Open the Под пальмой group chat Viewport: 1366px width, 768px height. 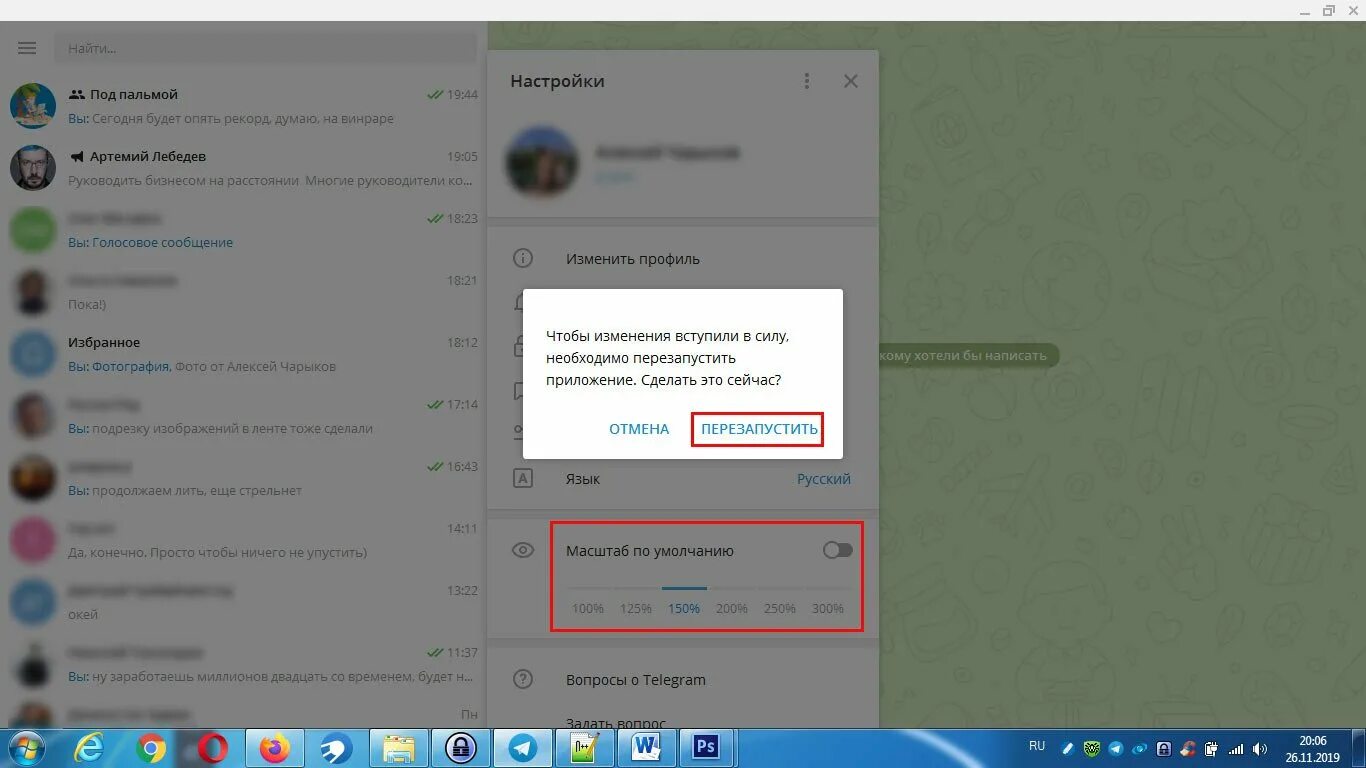click(x=244, y=106)
